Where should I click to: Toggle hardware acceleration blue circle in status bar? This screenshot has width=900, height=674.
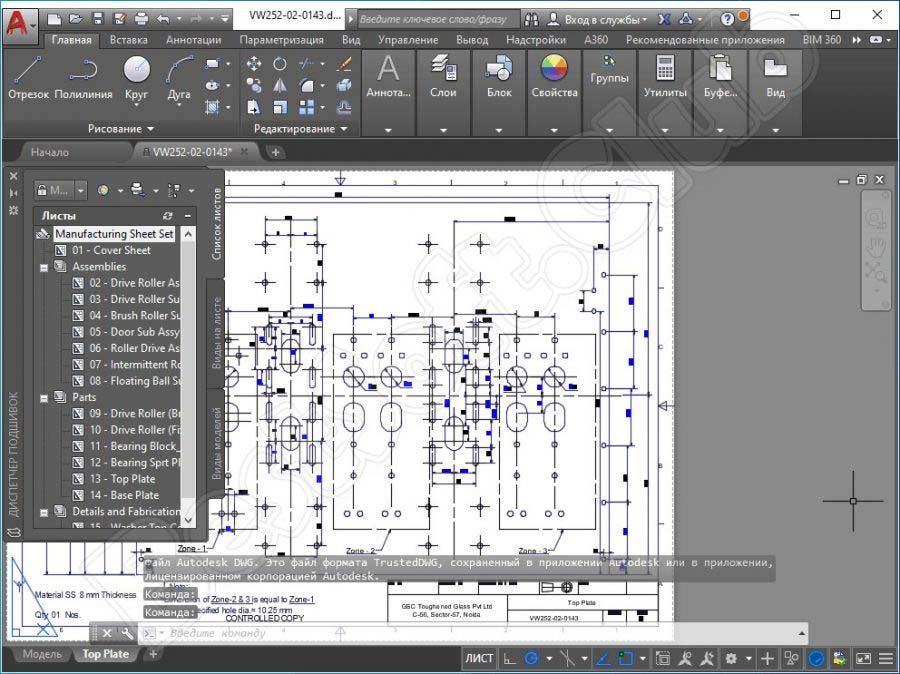[x=816, y=658]
